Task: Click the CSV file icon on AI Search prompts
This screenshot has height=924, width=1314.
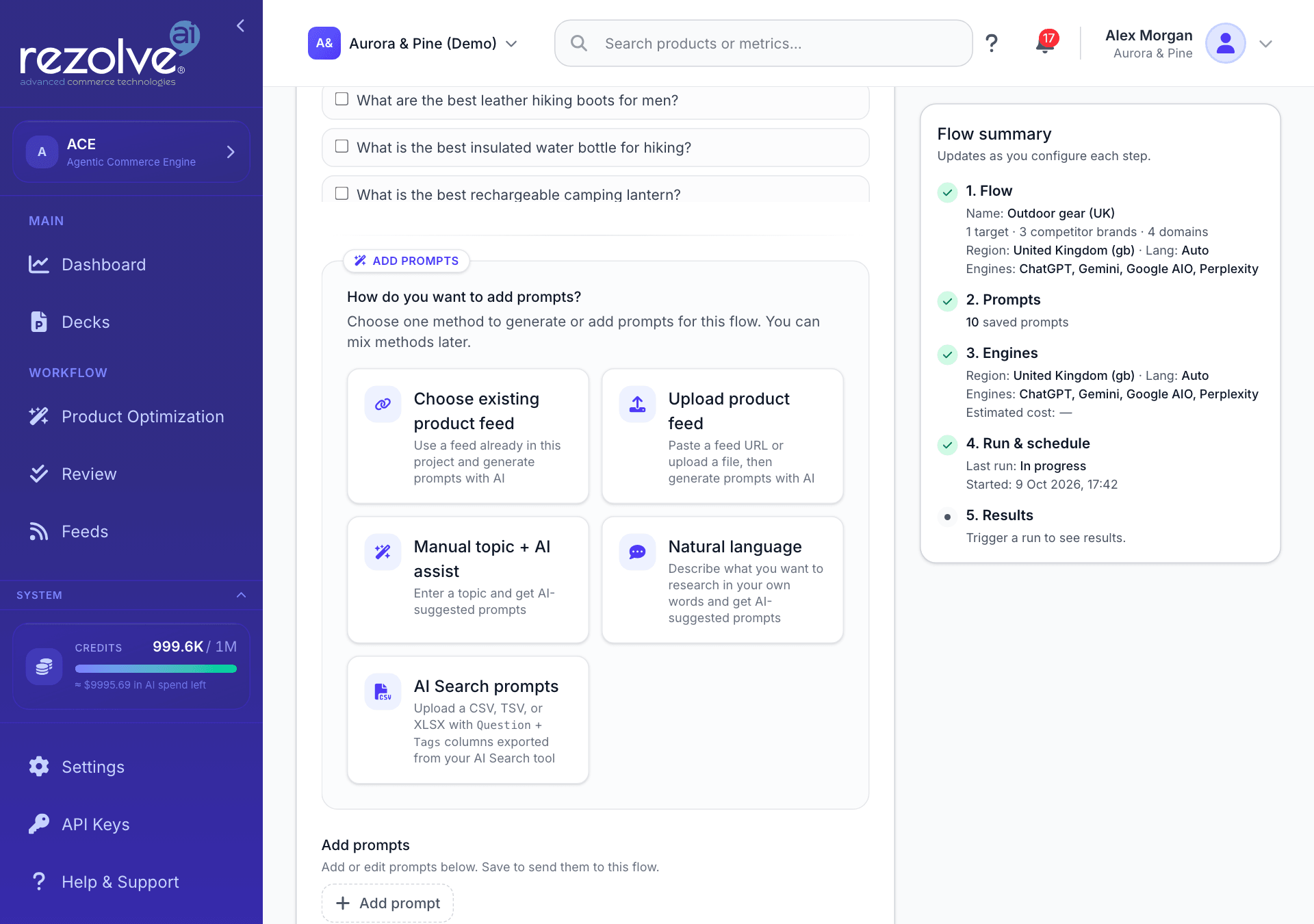Action: [x=383, y=692]
